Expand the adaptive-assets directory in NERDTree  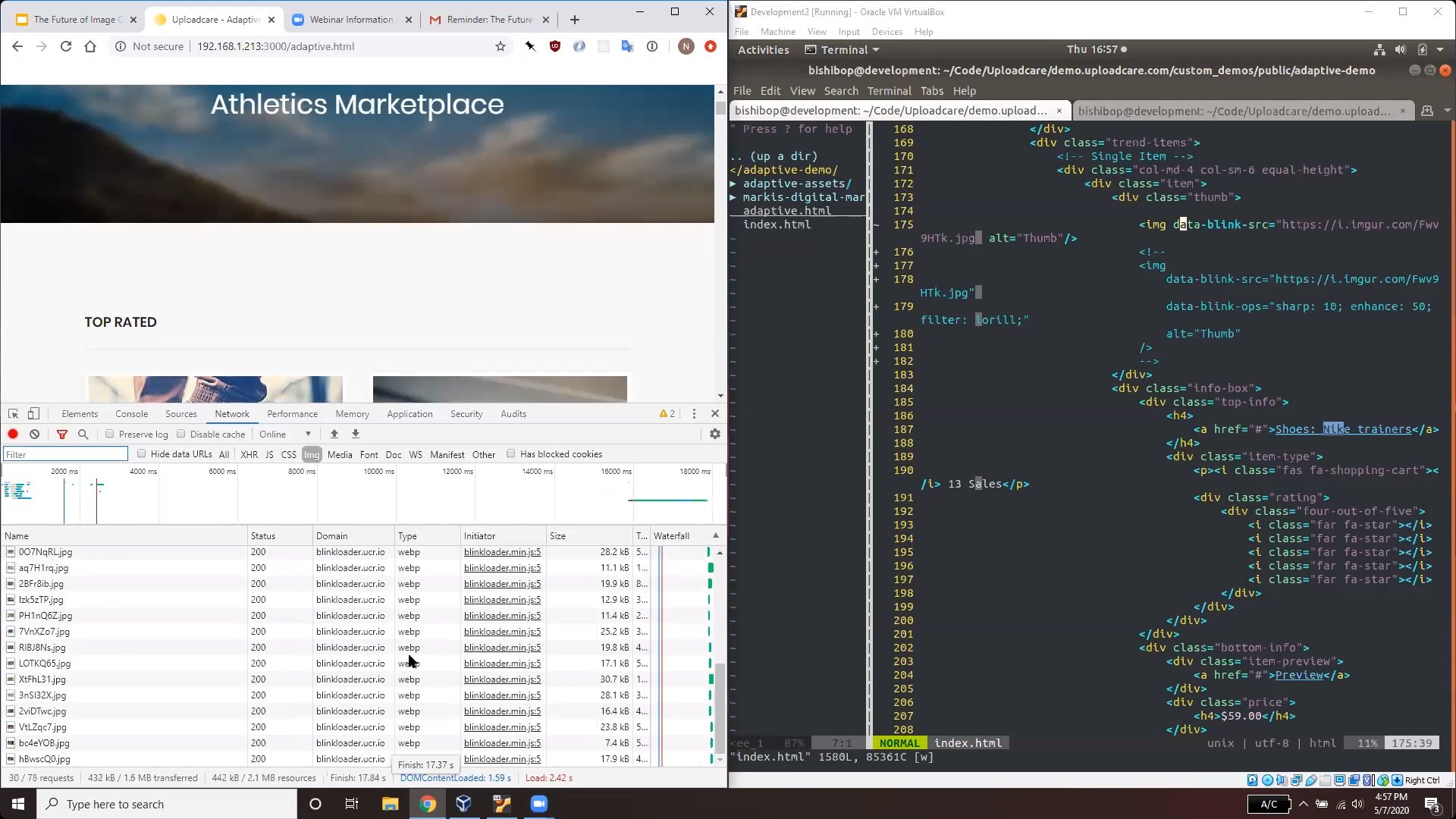pos(733,184)
